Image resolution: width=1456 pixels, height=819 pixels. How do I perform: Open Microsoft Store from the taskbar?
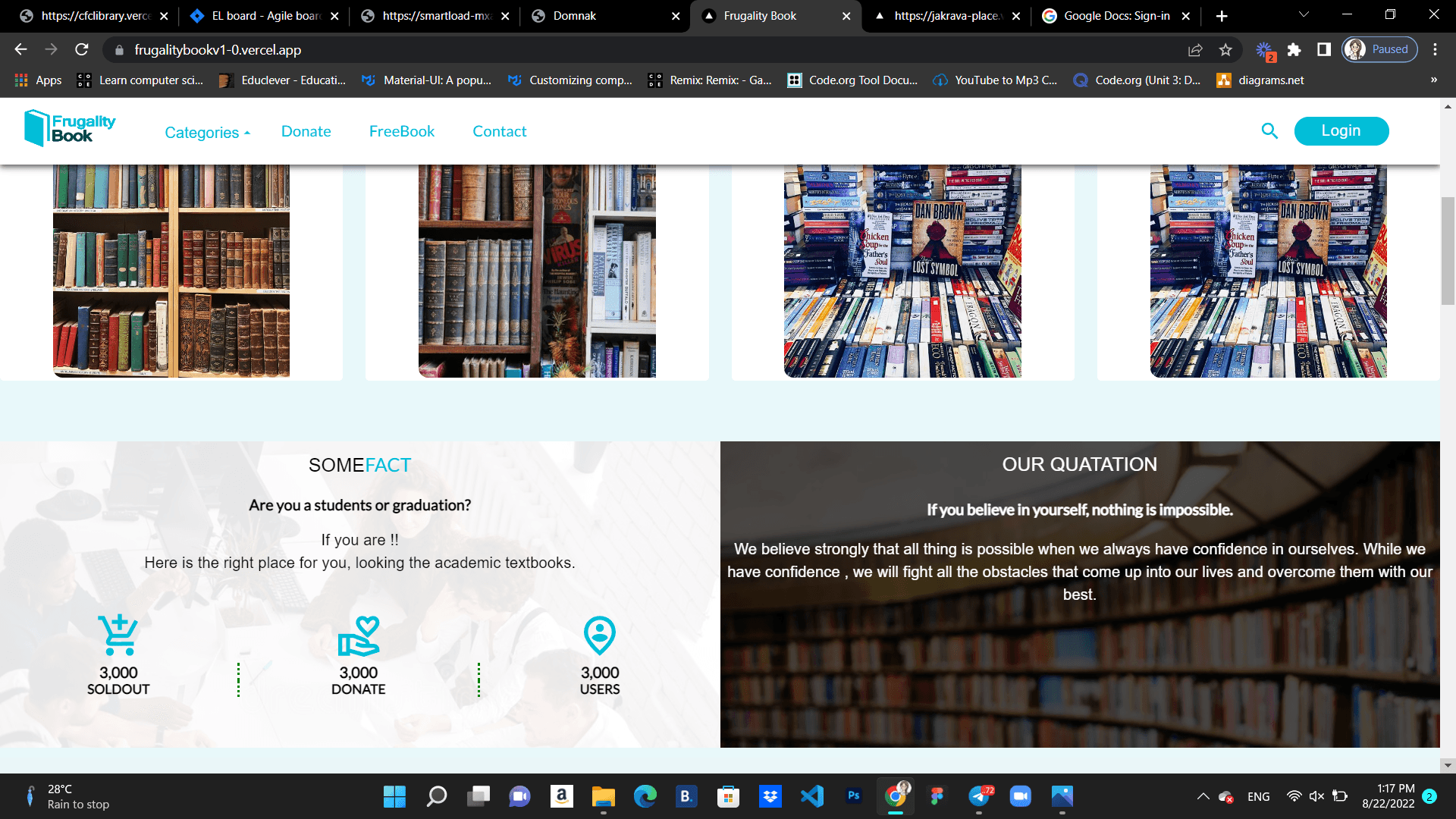pos(729,796)
